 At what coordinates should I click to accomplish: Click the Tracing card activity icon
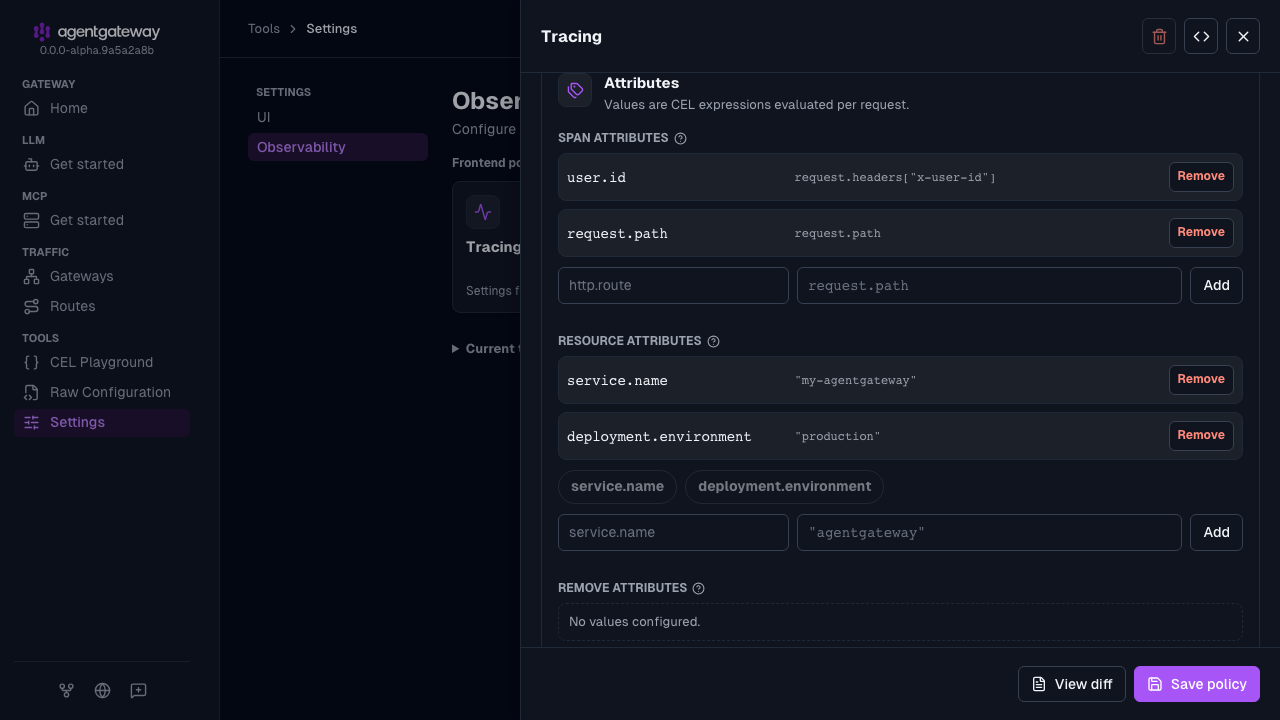coord(483,212)
